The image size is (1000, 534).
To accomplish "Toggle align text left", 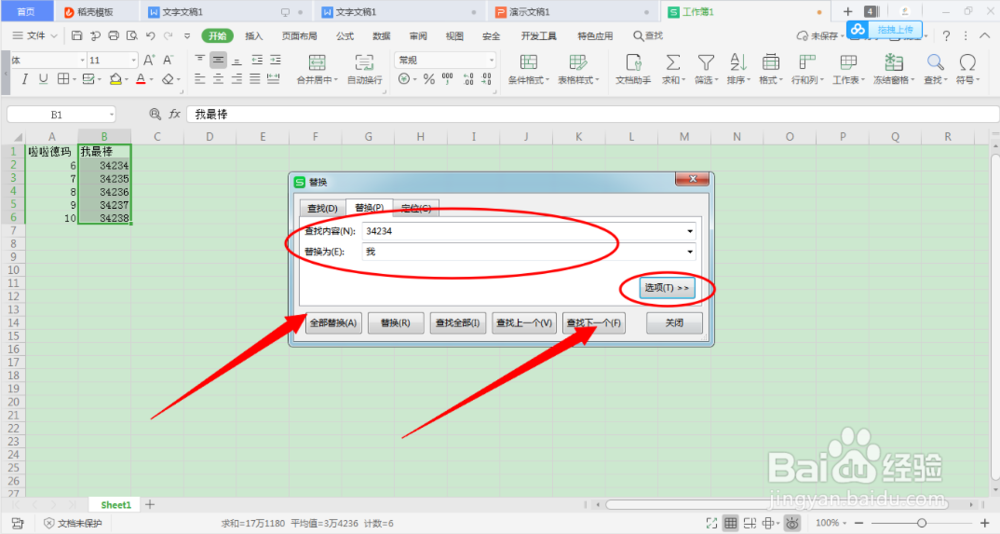I will click(x=200, y=79).
